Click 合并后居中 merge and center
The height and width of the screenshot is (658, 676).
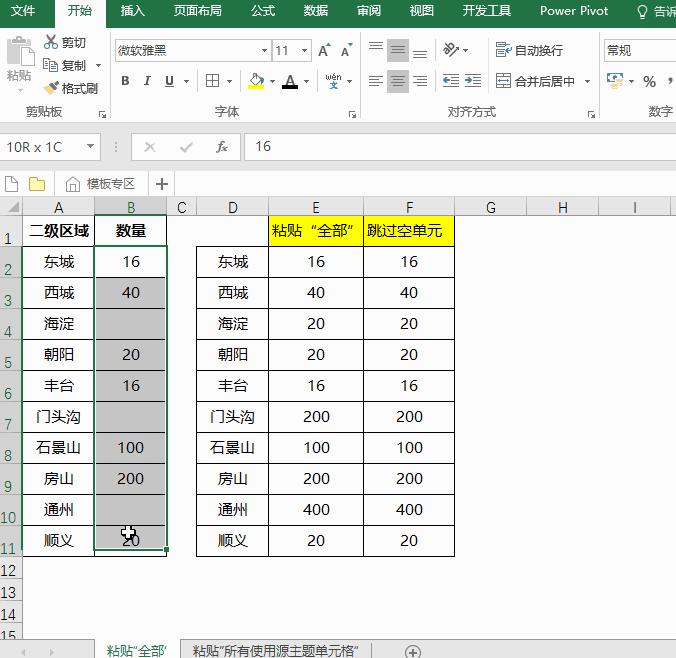coord(535,81)
